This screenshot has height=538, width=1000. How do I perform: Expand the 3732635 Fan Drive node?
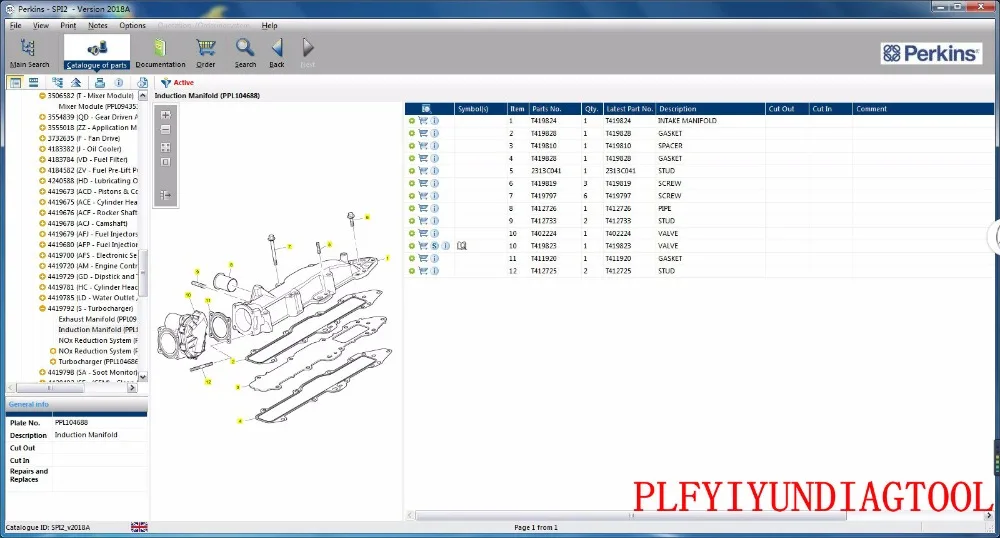(42, 138)
